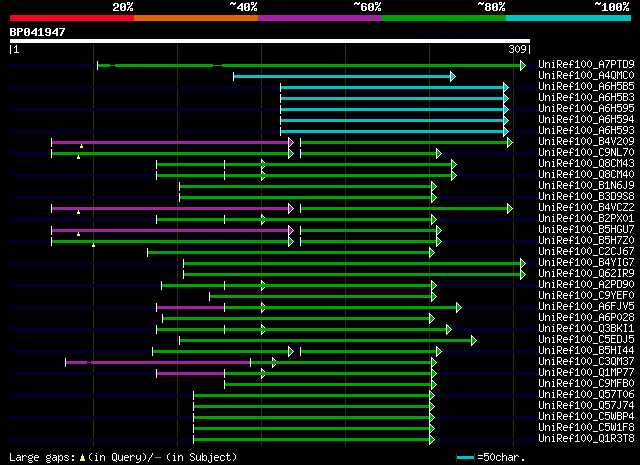
Task: Select the UniRef100_C5WBP4 label
Action: tap(586, 417)
